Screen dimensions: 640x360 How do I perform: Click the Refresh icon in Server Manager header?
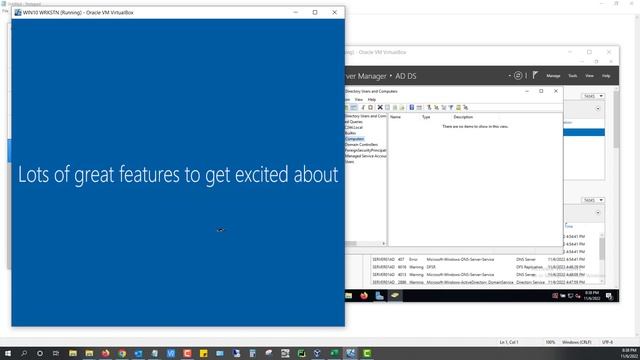(518, 76)
